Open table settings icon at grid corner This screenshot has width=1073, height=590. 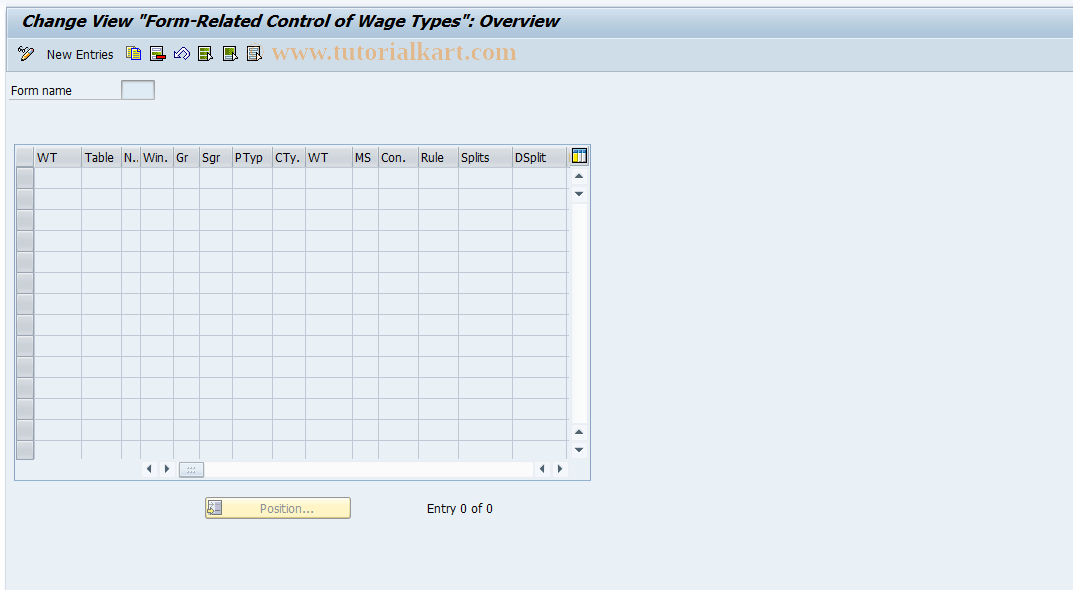pos(579,156)
